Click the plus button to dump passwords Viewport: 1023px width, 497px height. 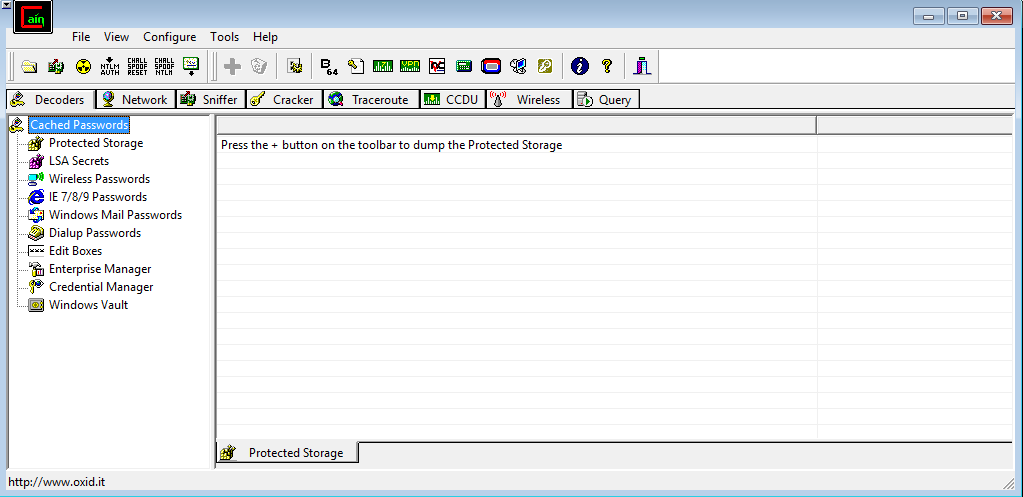(232, 67)
